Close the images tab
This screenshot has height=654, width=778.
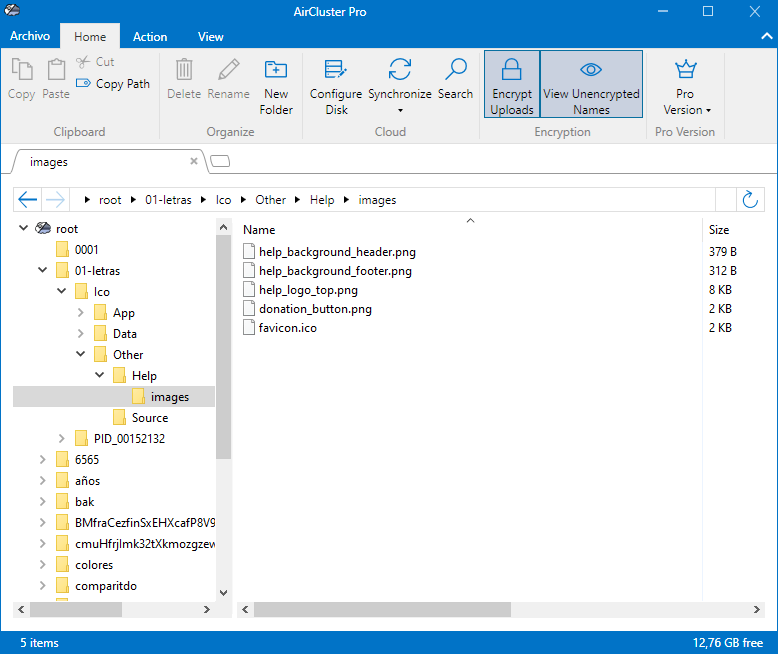tap(194, 161)
